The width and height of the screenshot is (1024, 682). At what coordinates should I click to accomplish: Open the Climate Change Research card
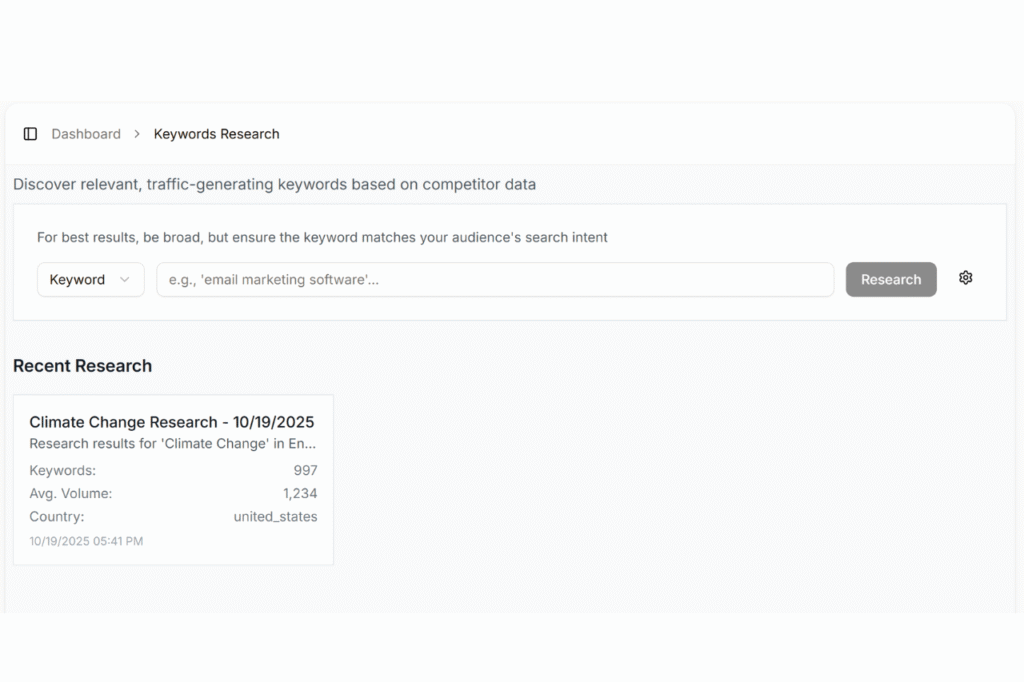coord(172,478)
